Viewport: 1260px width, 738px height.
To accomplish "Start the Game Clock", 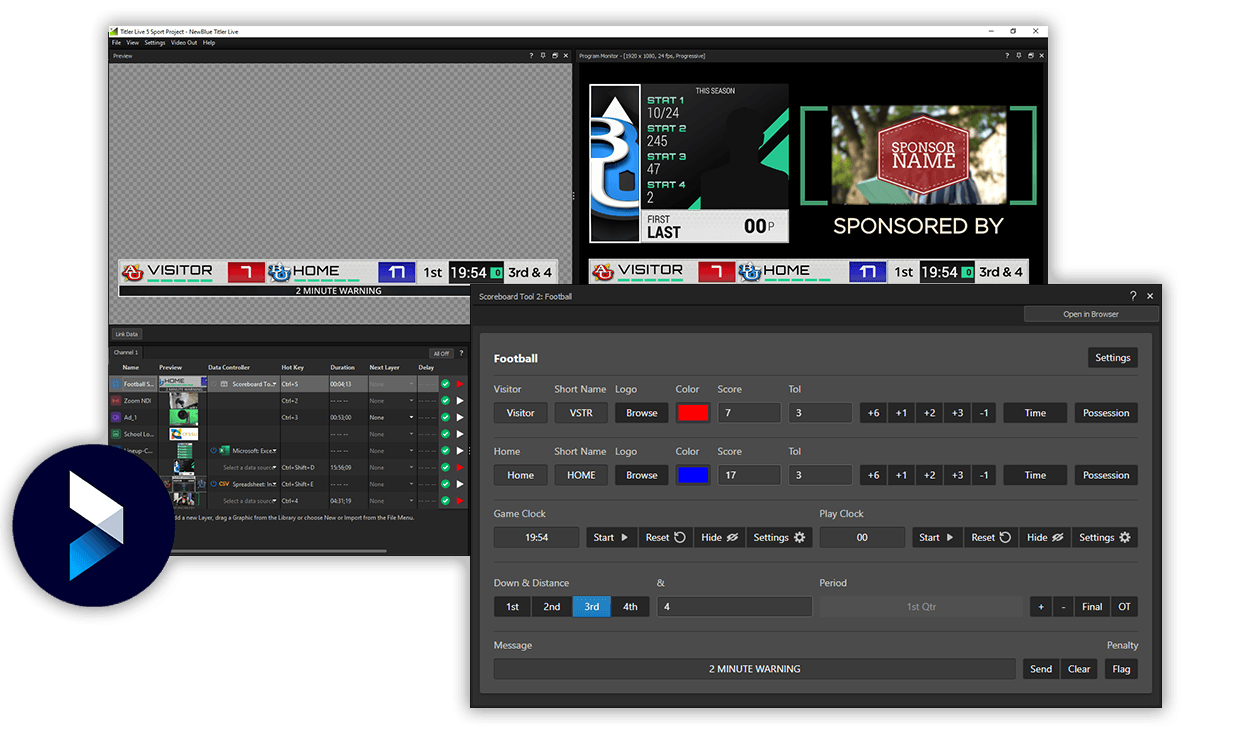I will [611, 538].
